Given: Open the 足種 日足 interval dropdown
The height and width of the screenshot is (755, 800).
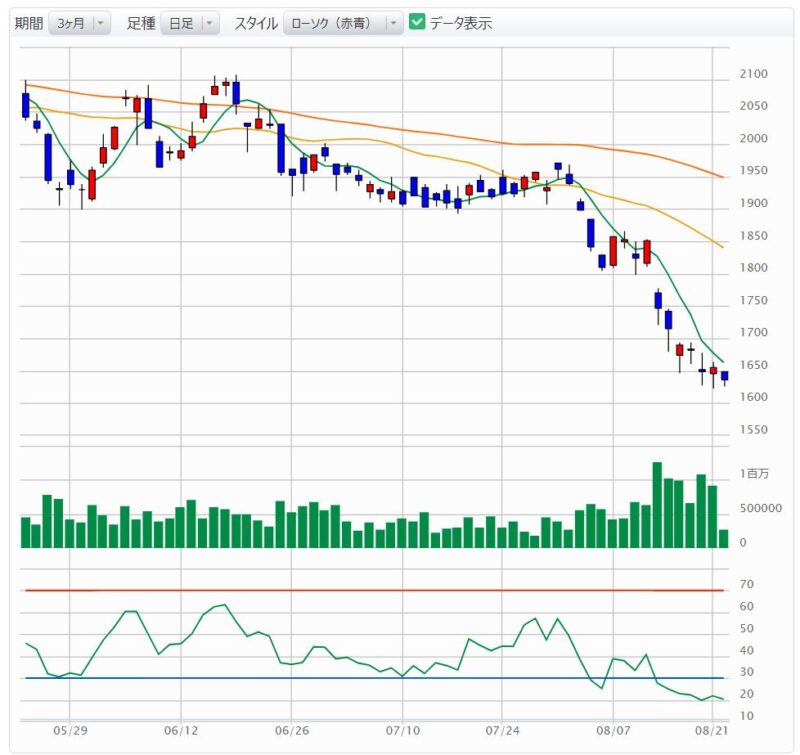Looking at the screenshot, I should tap(190, 23).
